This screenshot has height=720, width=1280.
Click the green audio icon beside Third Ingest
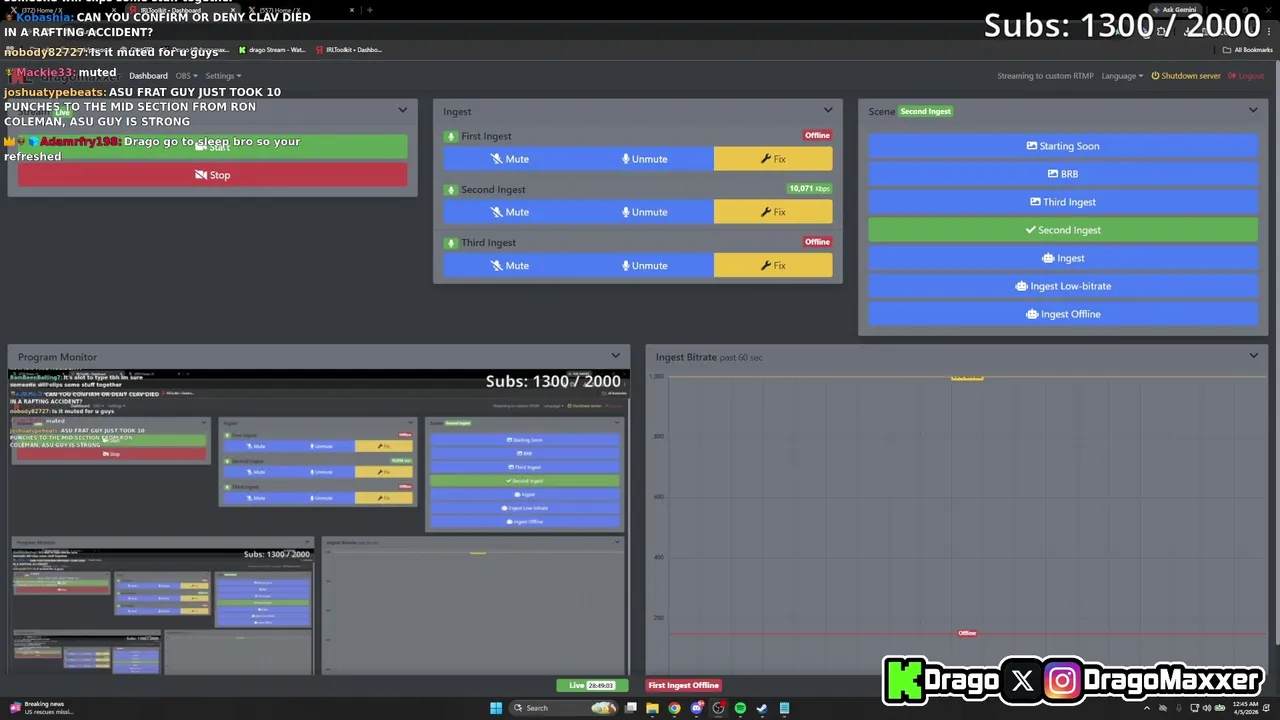(451, 242)
